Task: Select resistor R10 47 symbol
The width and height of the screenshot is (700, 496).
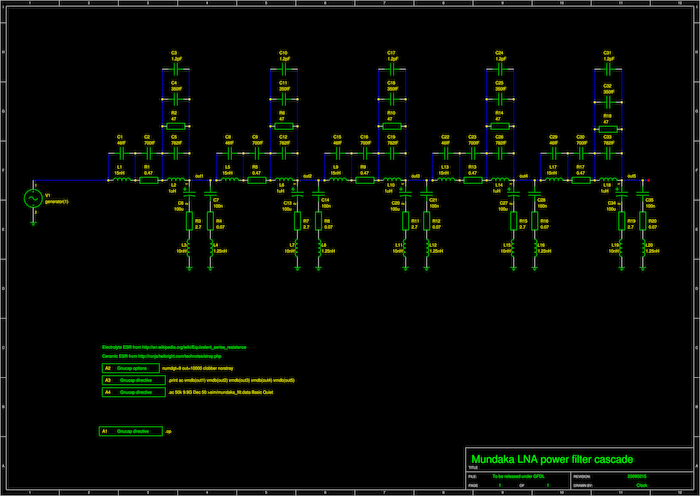Action: point(392,126)
